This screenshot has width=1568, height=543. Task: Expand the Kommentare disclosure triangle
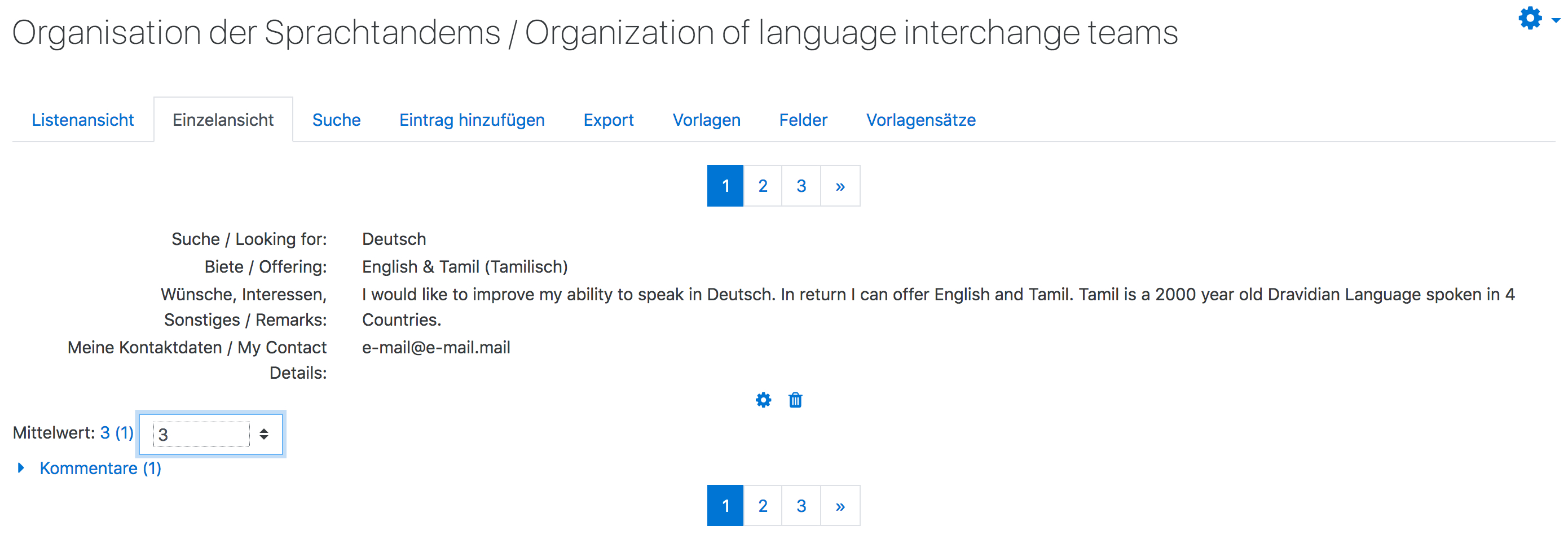pyautogui.click(x=21, y=468)
